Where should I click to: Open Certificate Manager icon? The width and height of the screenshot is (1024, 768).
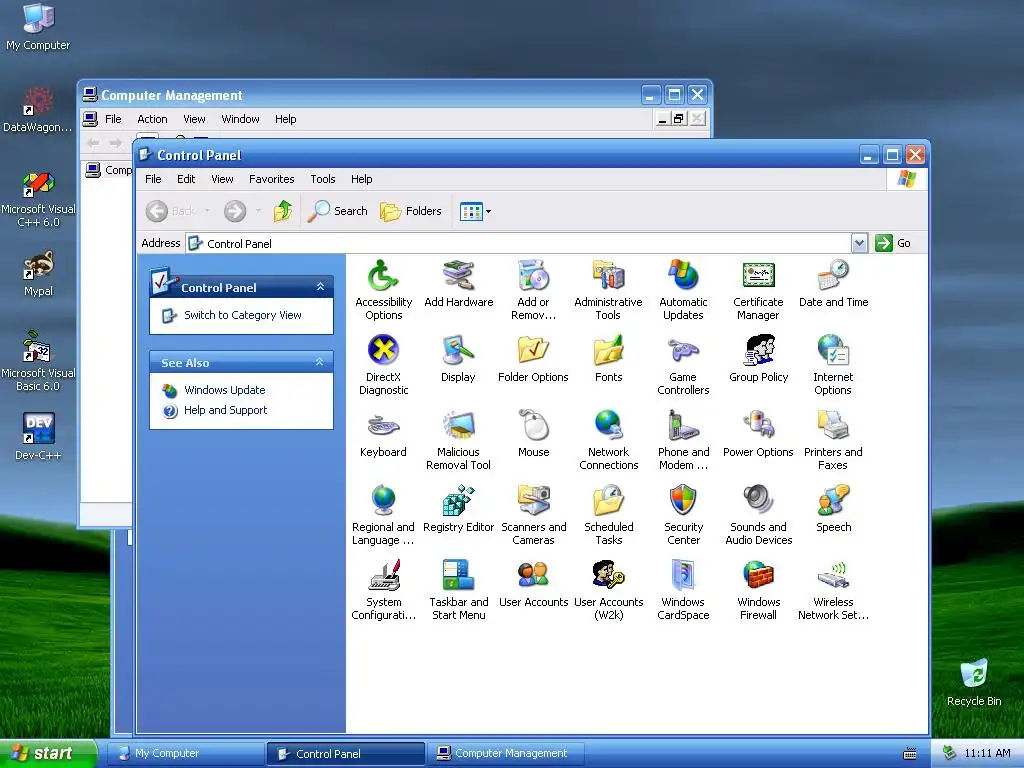click(x=758, y=290)
